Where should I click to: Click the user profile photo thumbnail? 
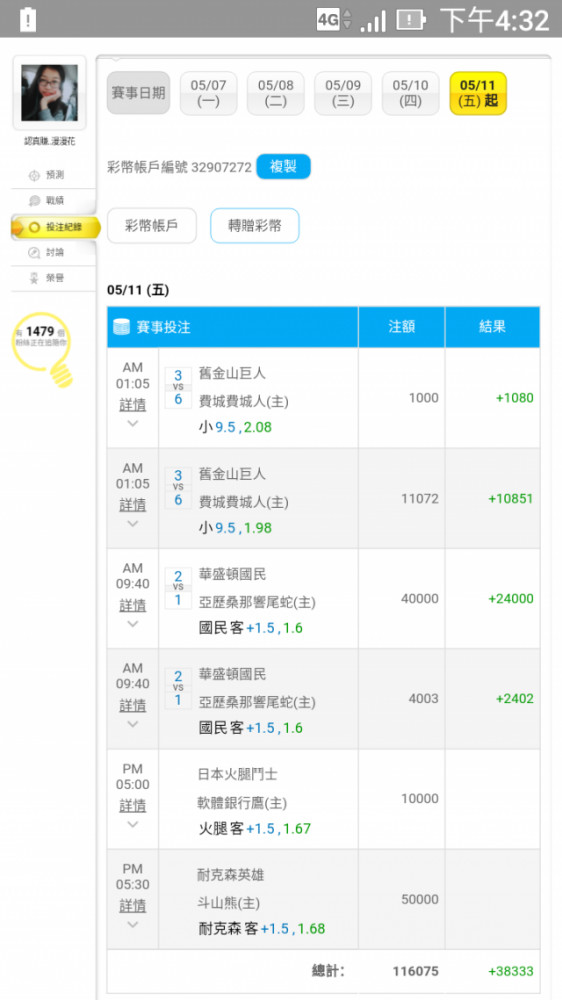tap(49, 93)
